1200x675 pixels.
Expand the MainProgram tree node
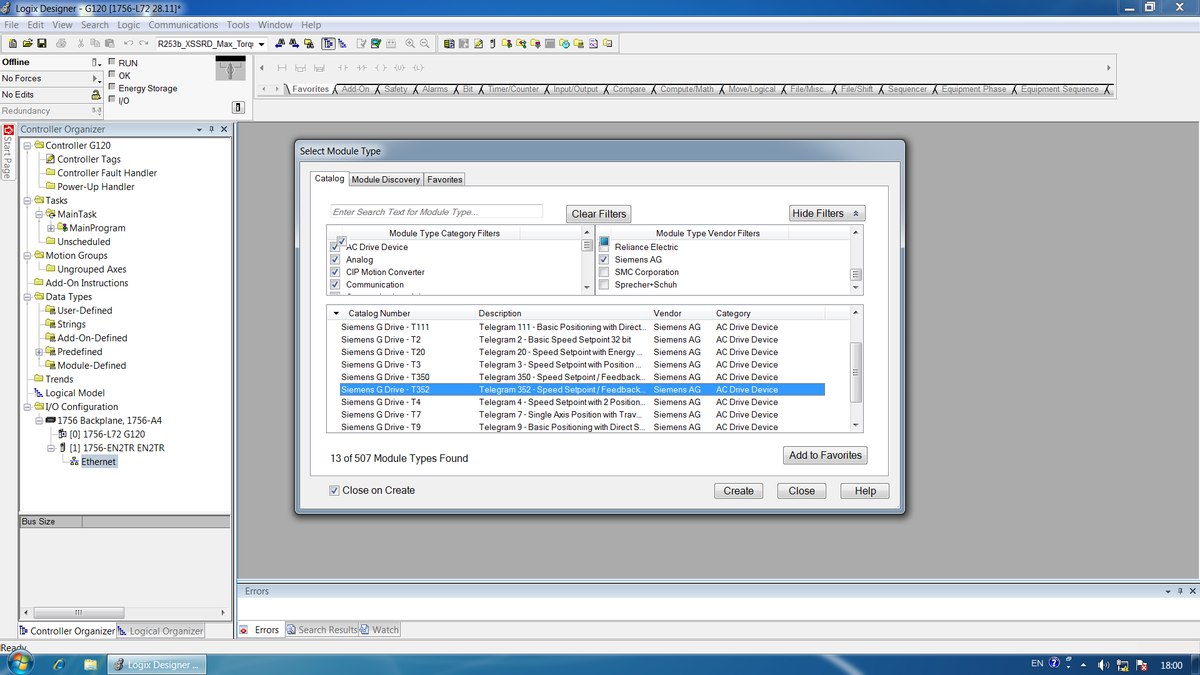click(50, 228)
